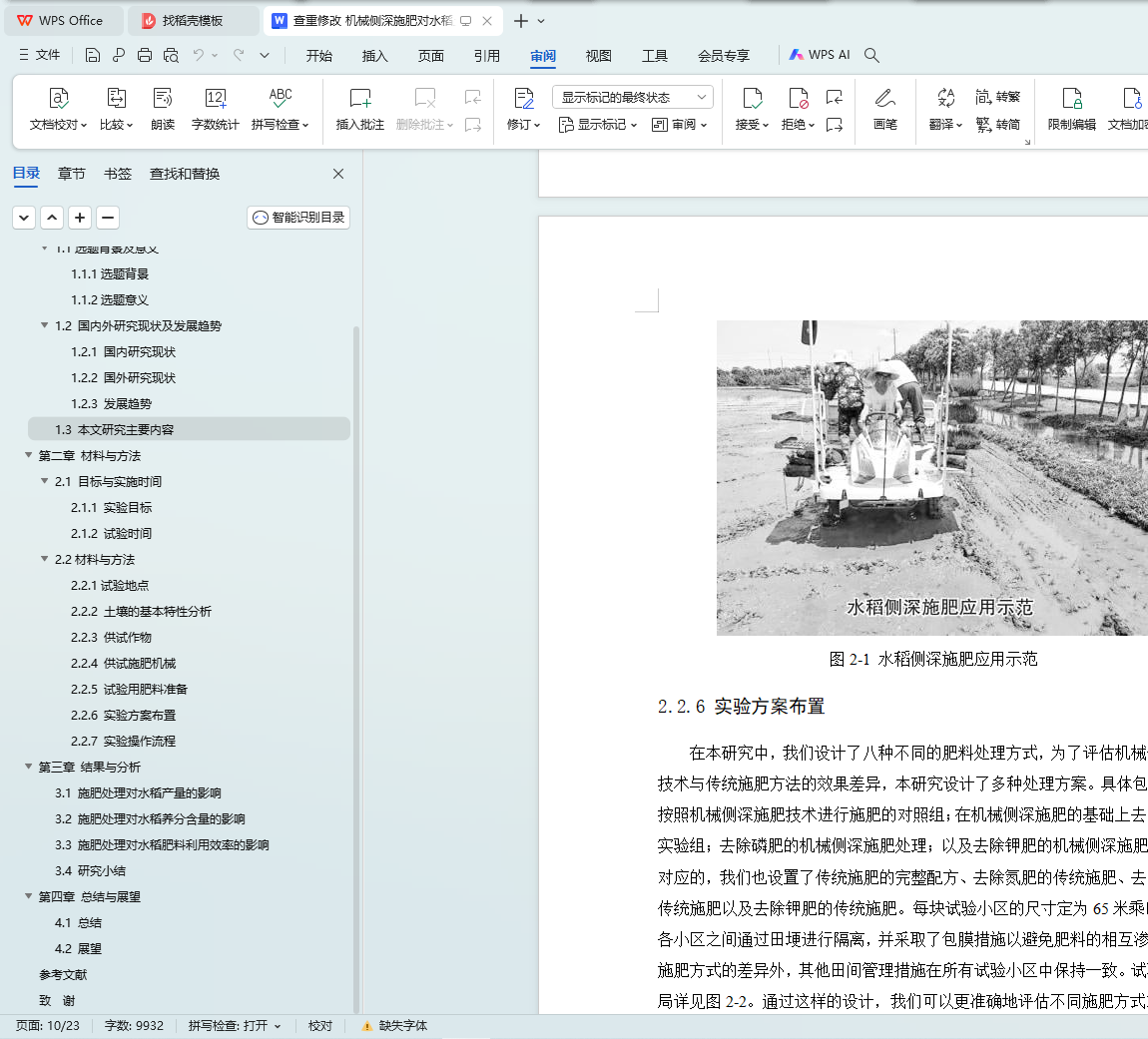1148x1039 pixels.
Task: Click the search magnifier icon in menu bar
Action: click(x=871, y=55)
